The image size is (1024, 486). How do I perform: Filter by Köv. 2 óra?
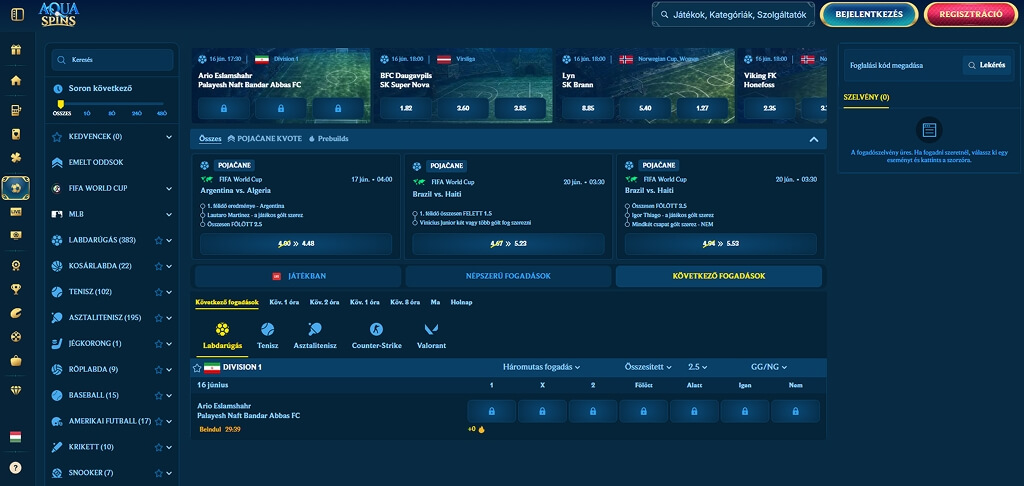325,302
